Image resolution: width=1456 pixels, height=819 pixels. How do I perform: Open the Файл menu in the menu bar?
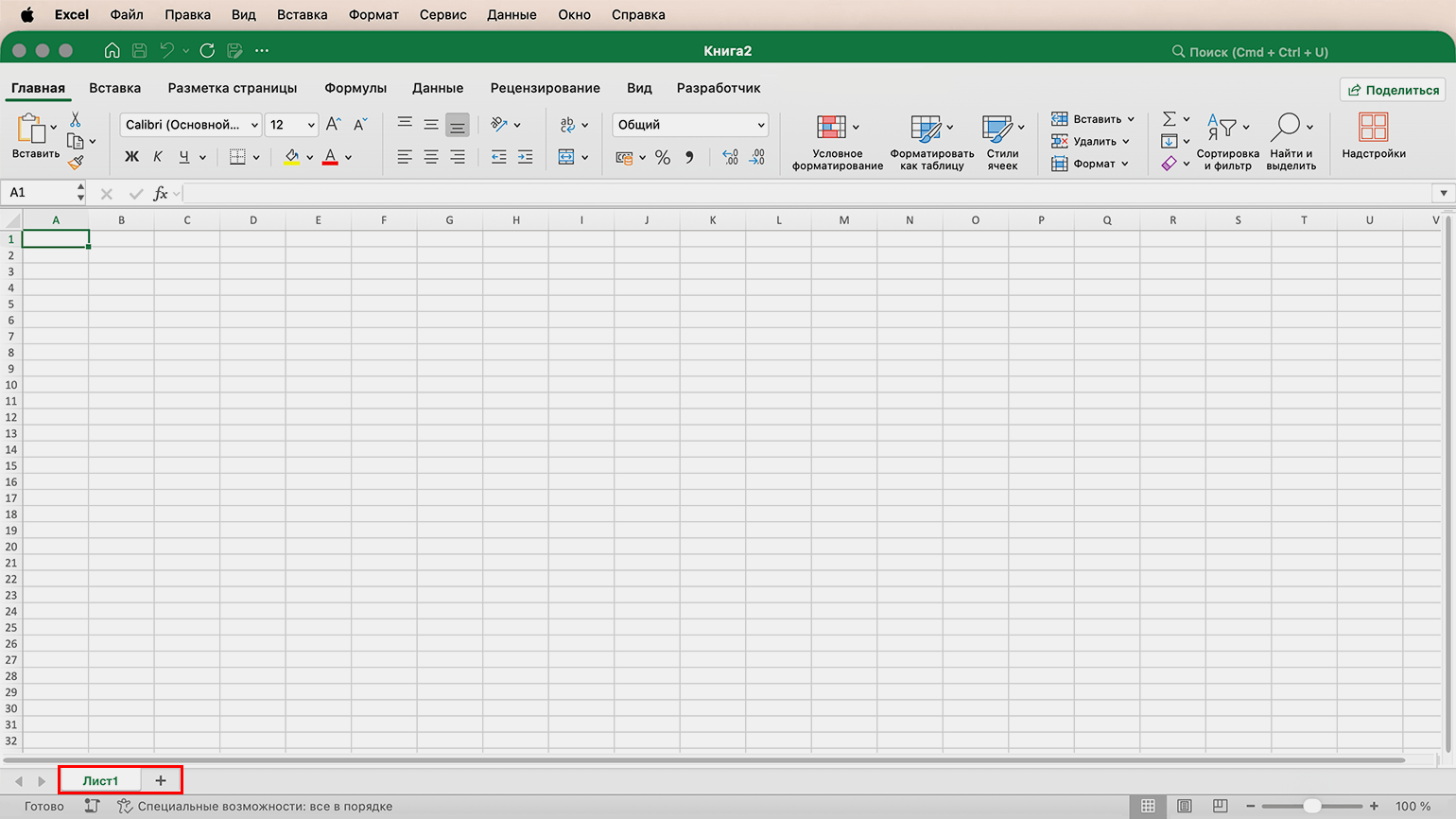[127, 14]
